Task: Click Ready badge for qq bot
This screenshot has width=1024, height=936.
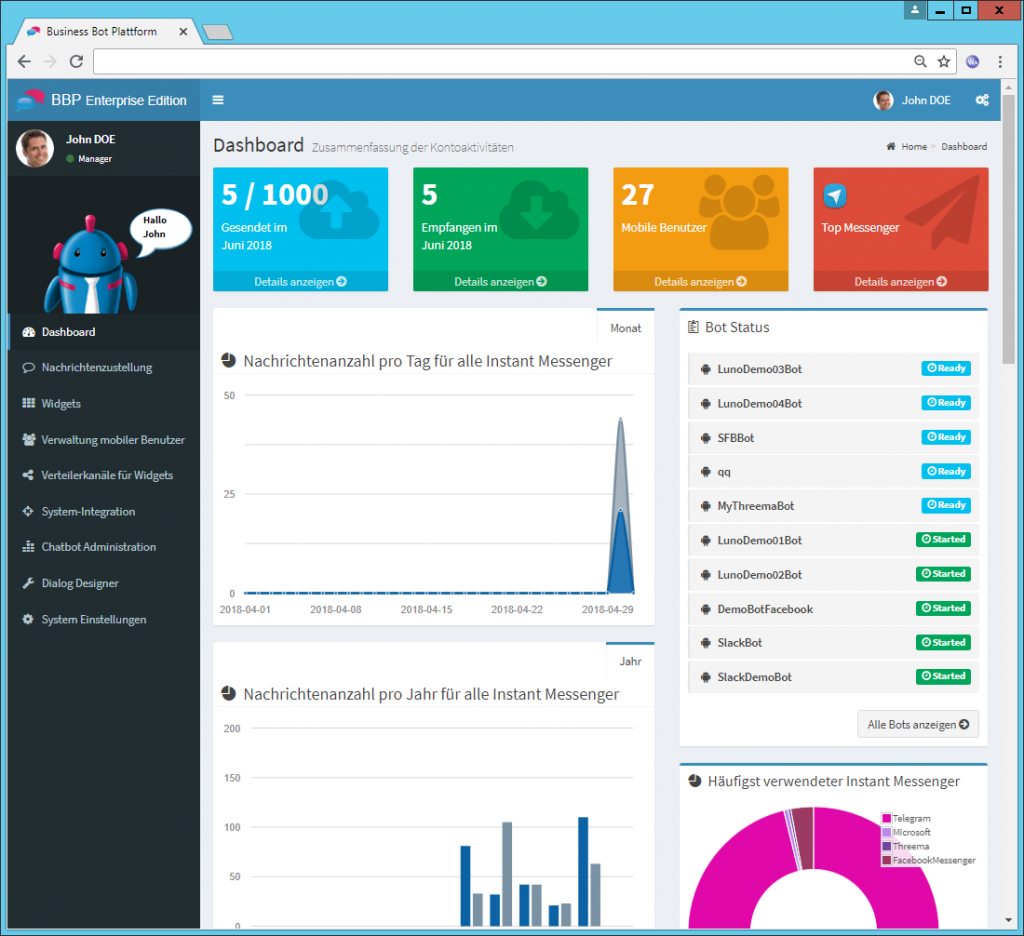Action: pos(946,472)
